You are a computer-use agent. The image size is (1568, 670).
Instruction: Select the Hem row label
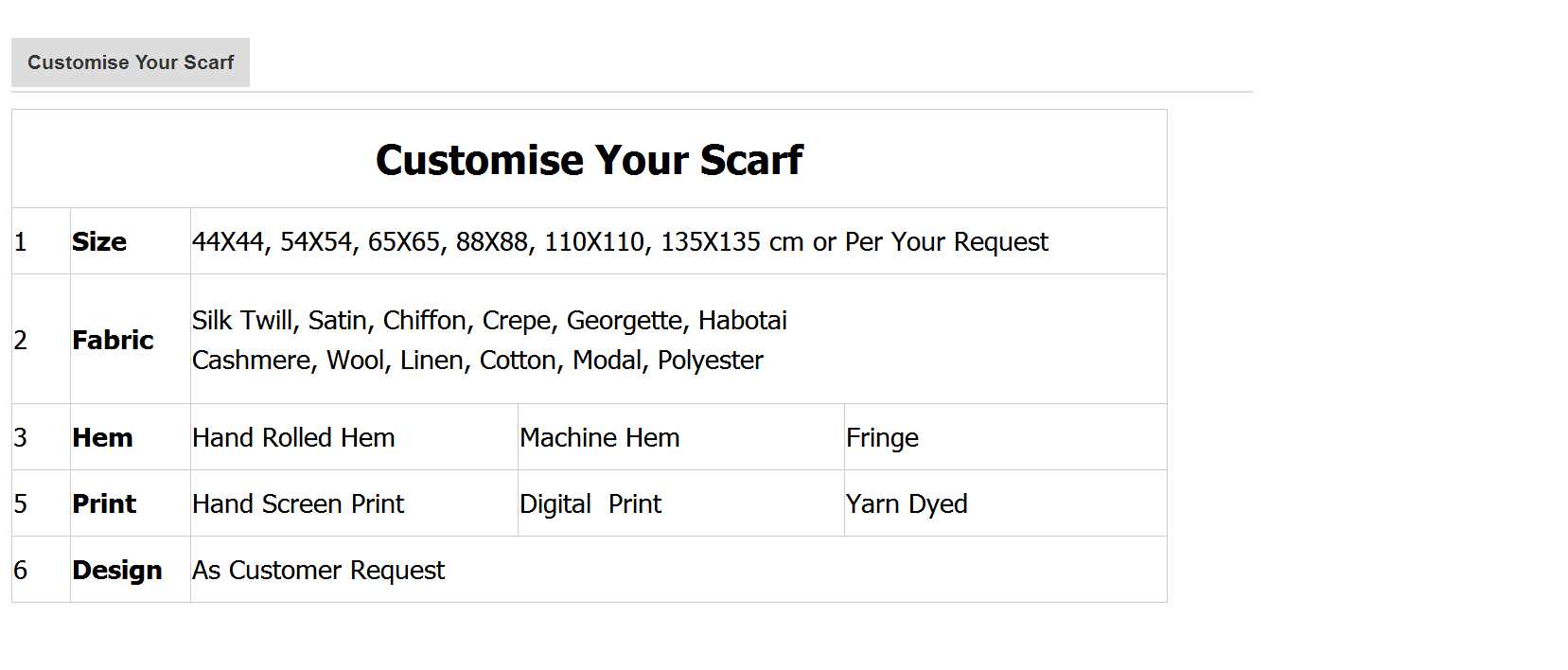tap(102, 438)
